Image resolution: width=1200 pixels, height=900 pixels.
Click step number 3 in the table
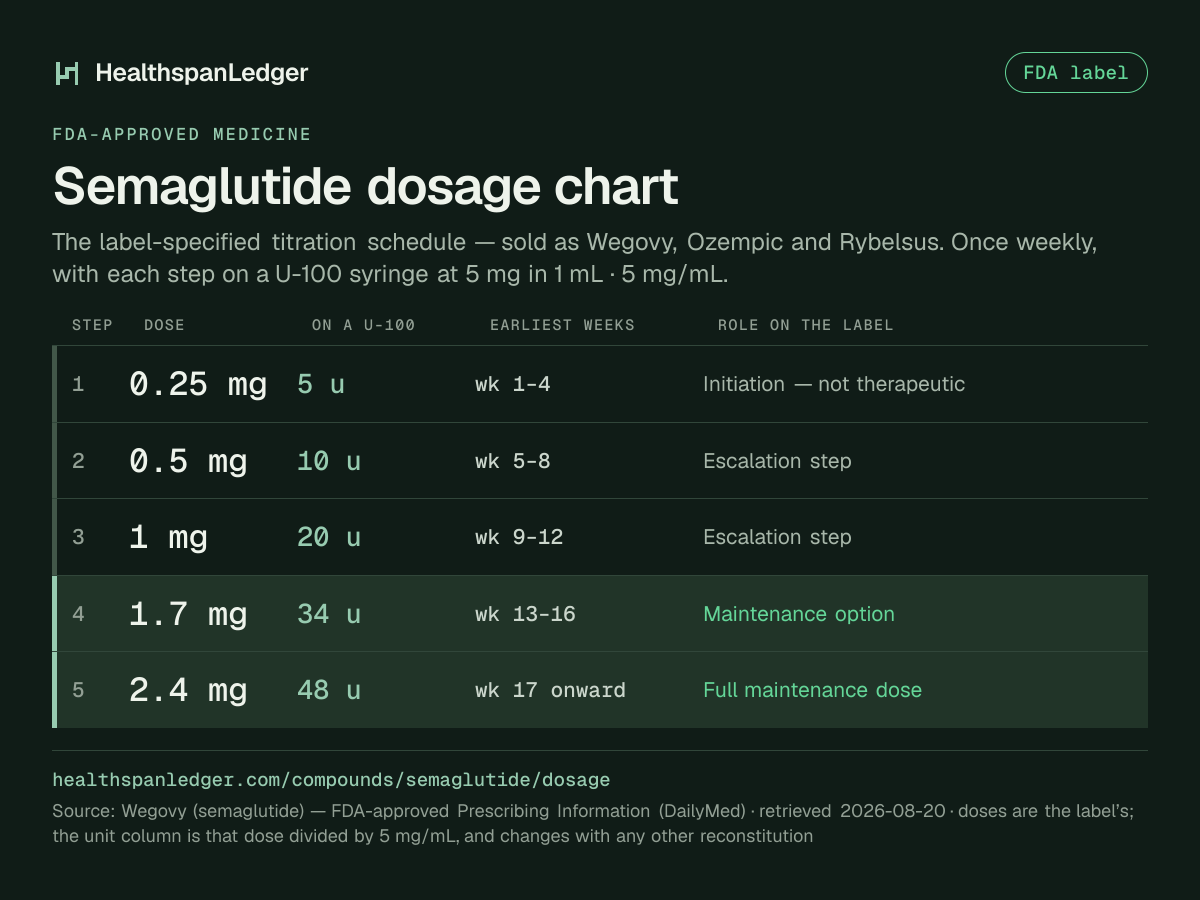tap(78, 537)
